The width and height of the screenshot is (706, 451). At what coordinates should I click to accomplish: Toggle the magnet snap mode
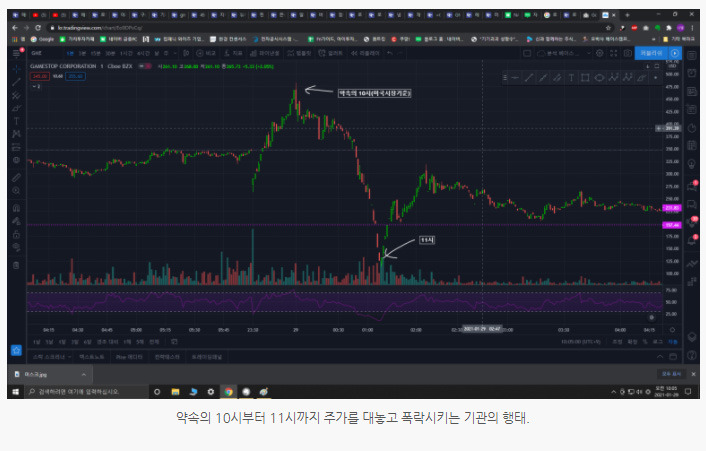coord(16,208)
